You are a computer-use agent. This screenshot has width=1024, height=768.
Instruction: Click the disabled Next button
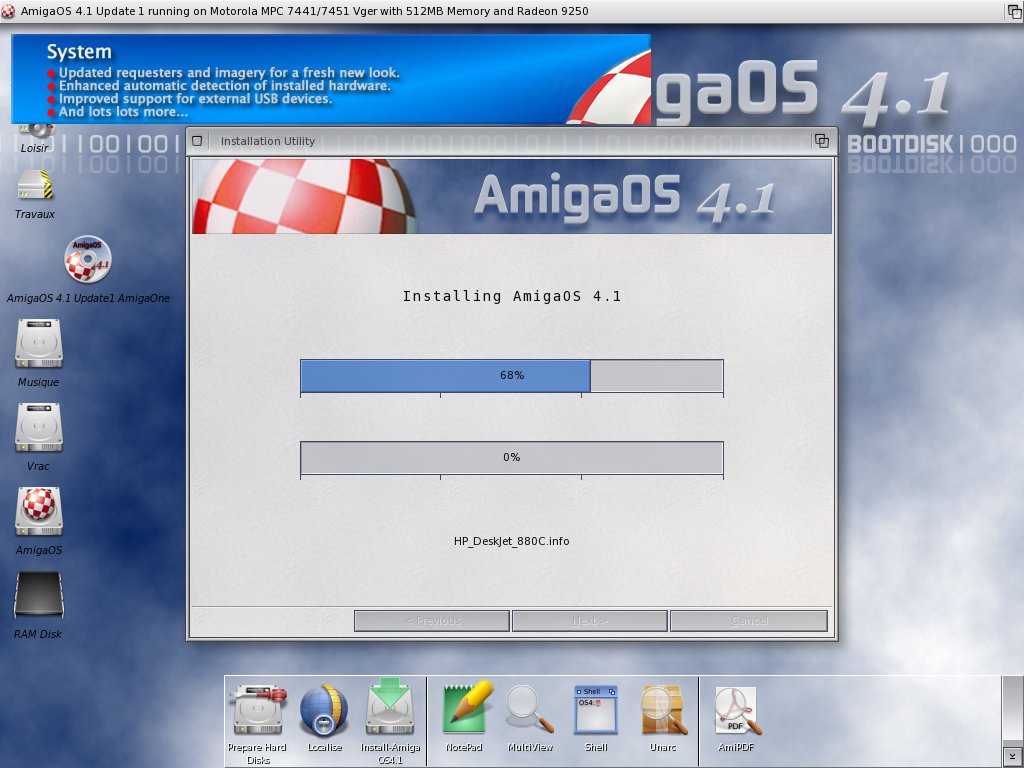point(590,621)
